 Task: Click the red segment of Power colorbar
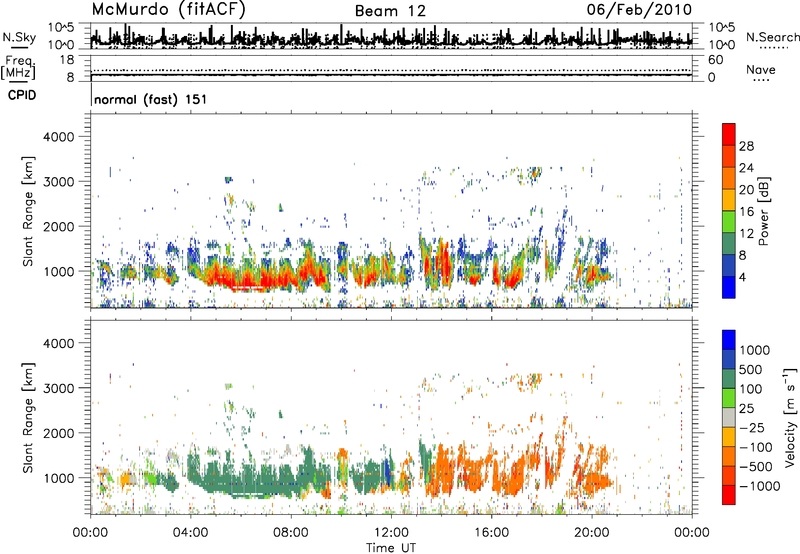729,135
